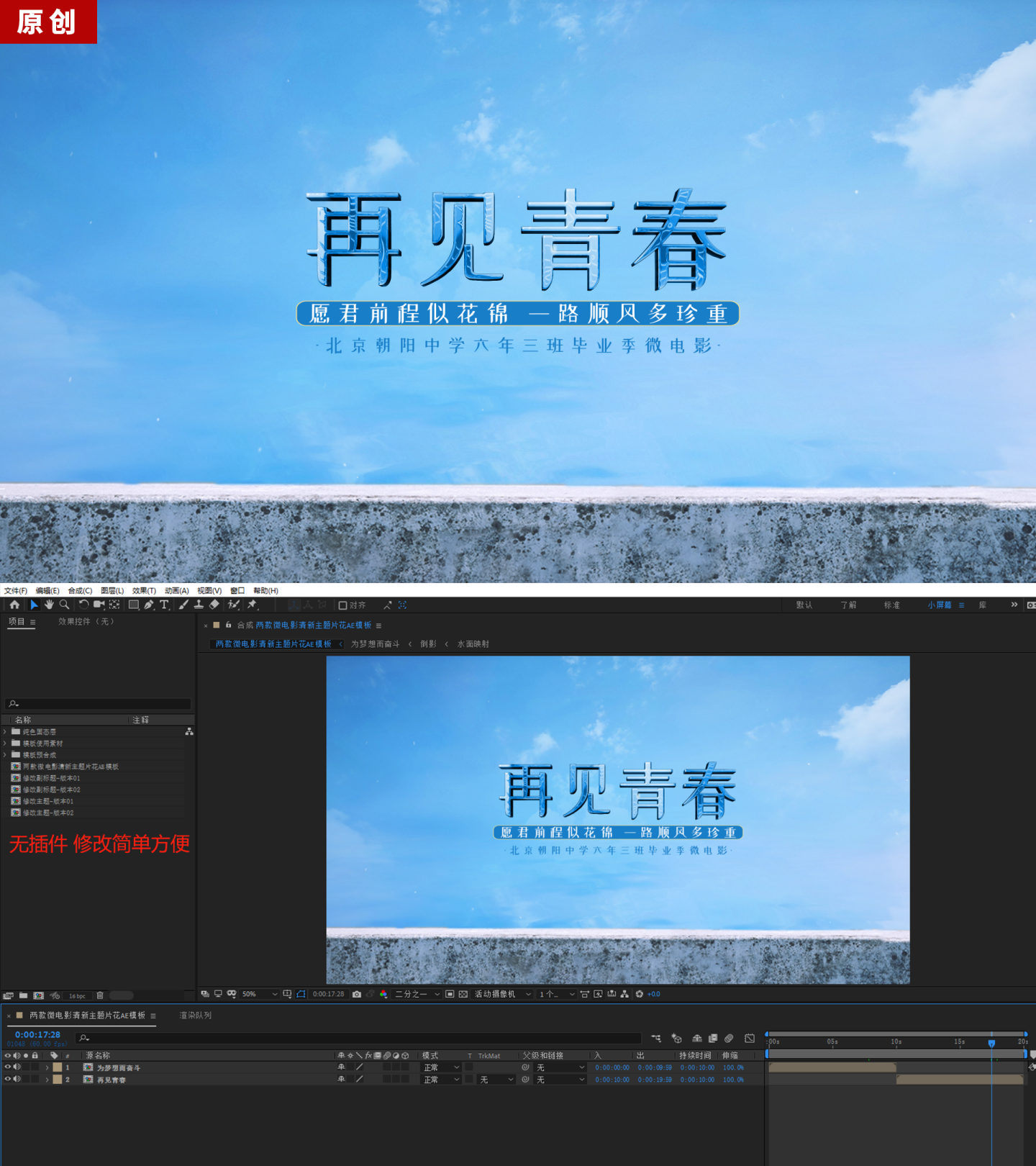Navigate to 水面映射 in the breadcrumb
This screenshot has width=1036, height=1166.
tap(473, 644)
